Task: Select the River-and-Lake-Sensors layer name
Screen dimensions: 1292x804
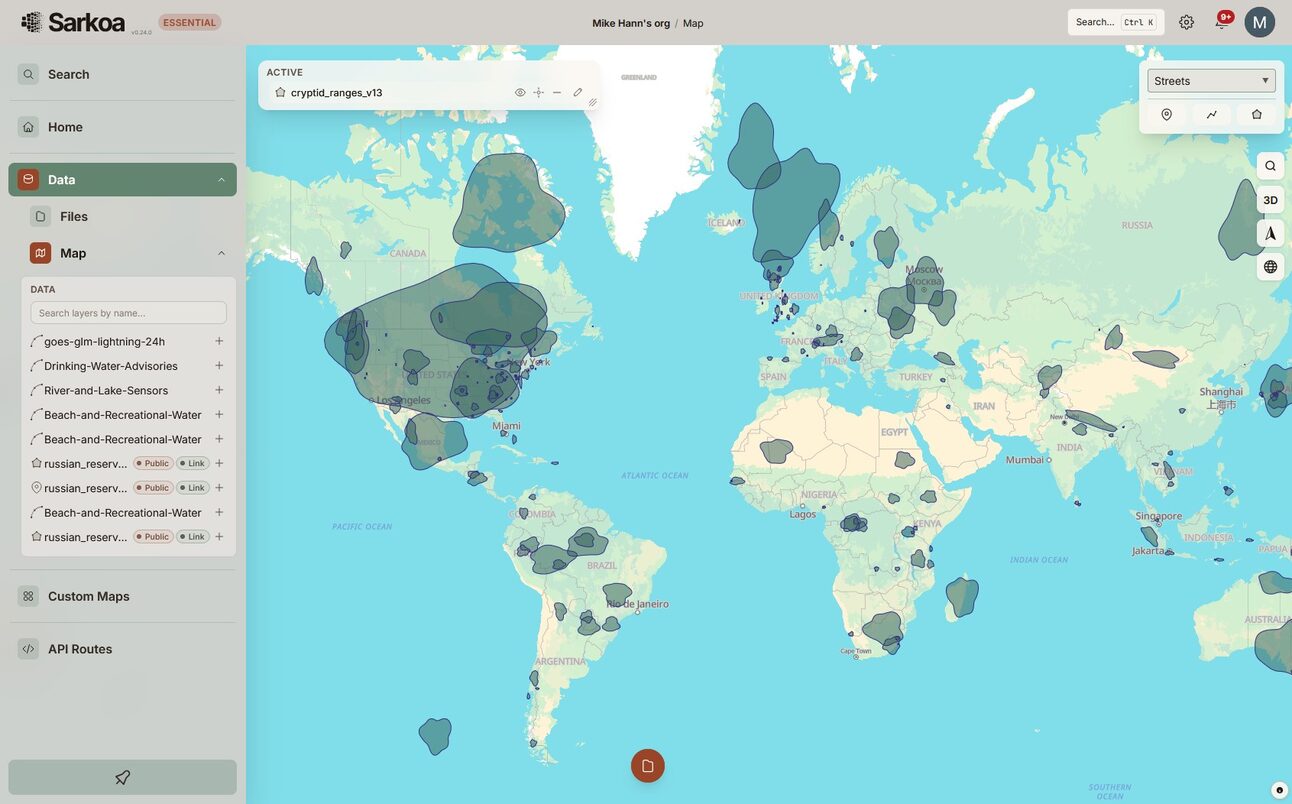Action: point(106,391)
